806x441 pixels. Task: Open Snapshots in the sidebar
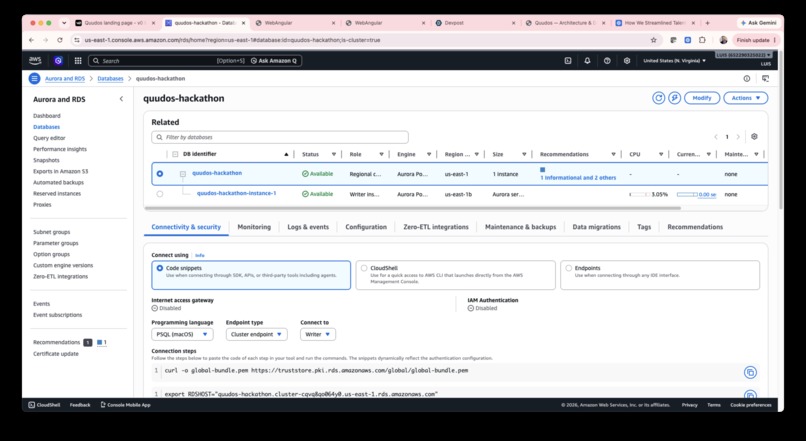tap(46, 160)
